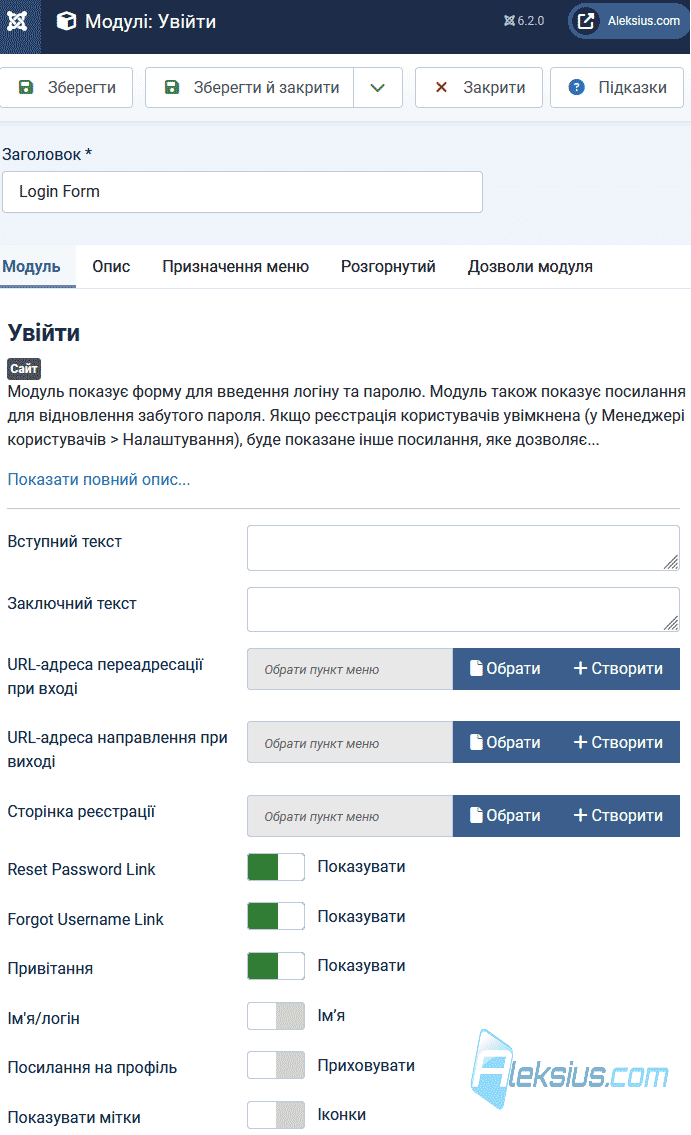Click the Aleksius.com button in header

(628, 21)
